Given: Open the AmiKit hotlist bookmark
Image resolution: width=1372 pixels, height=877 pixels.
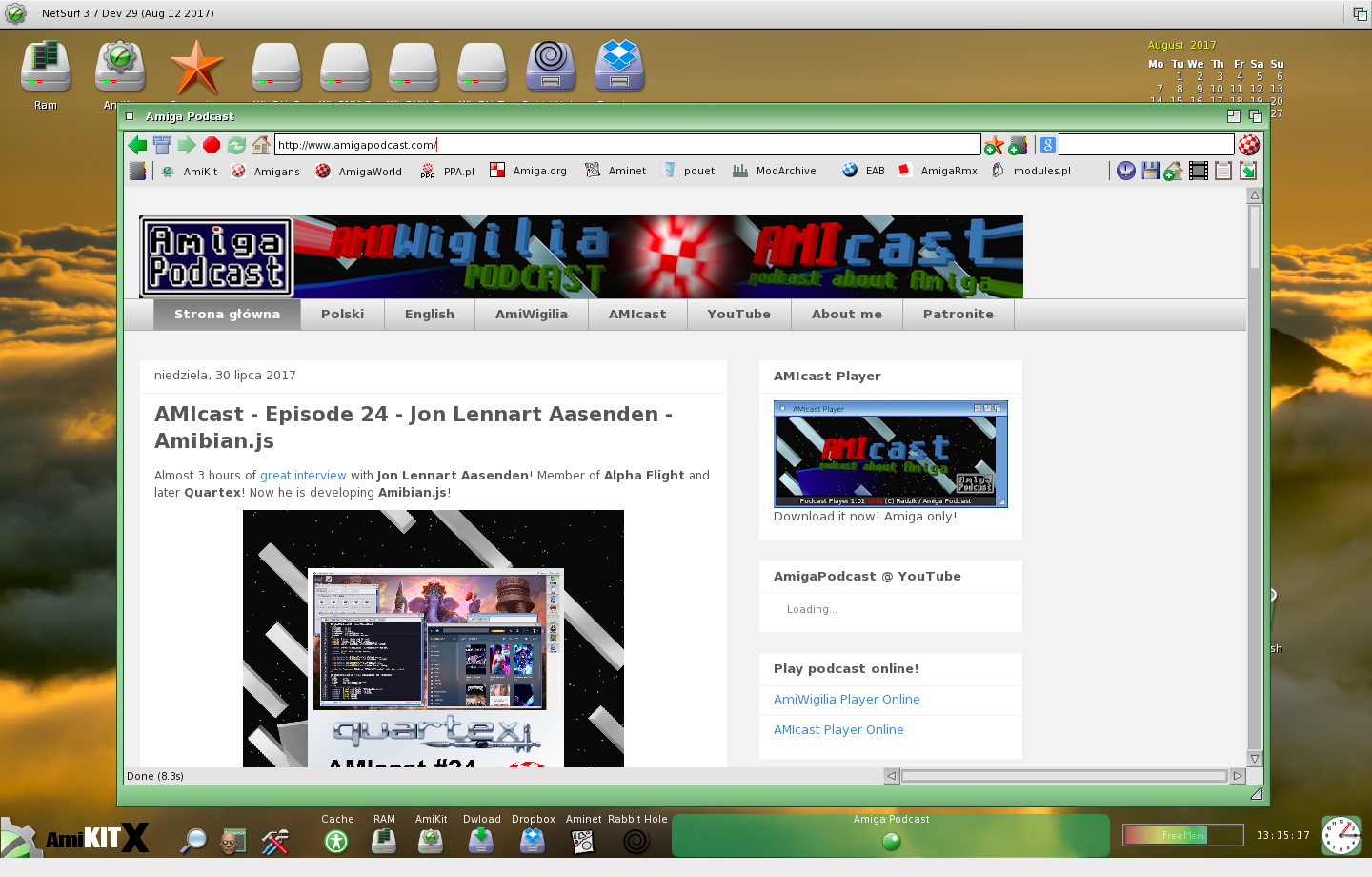Looking at the screenshot, I should (x=190, y=172).
